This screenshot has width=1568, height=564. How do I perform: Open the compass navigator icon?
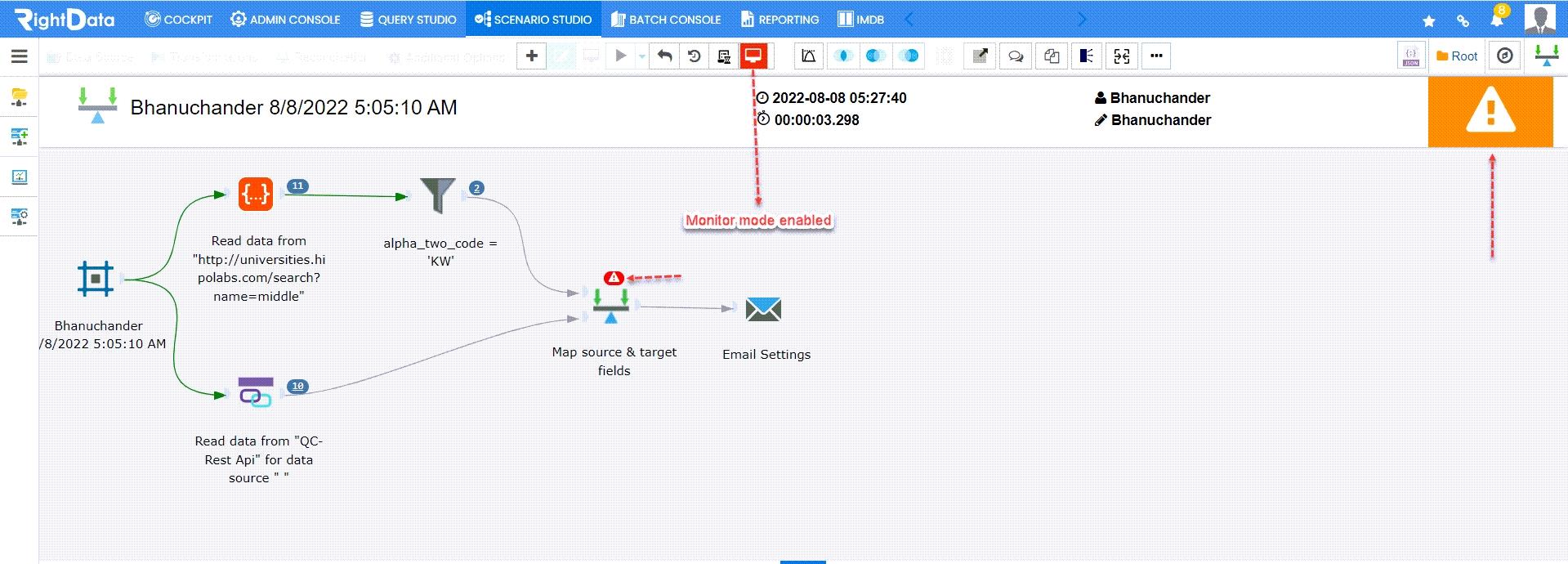coord(1504,56)
